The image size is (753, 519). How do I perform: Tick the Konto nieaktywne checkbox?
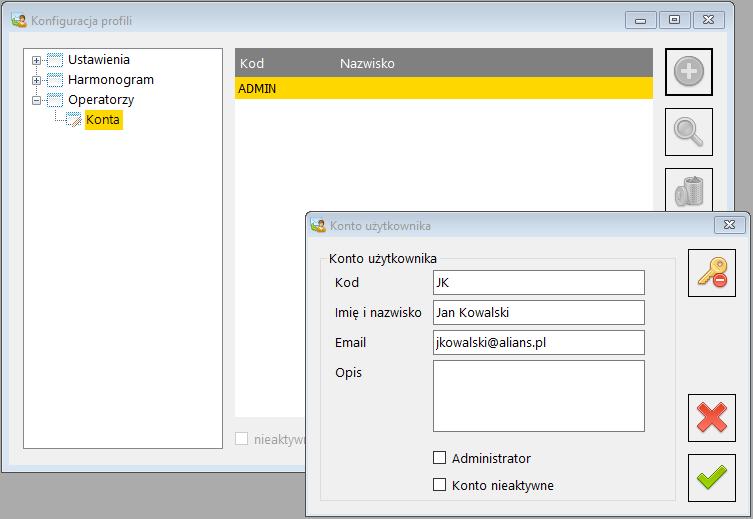pyautogui.click(x=439, y=484)
